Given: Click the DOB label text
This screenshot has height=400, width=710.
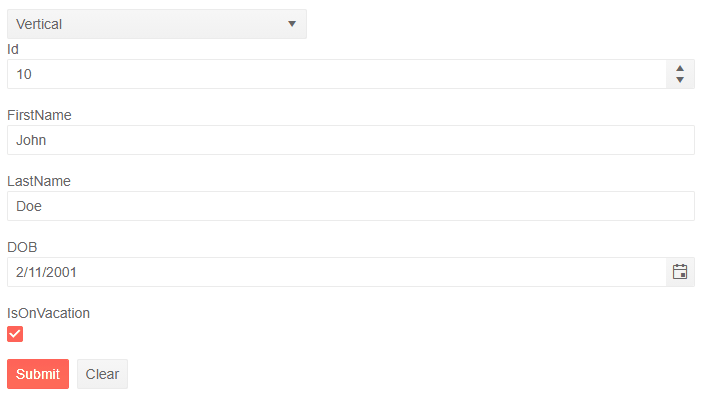Looking at the screenshot, I should (22, 247).
